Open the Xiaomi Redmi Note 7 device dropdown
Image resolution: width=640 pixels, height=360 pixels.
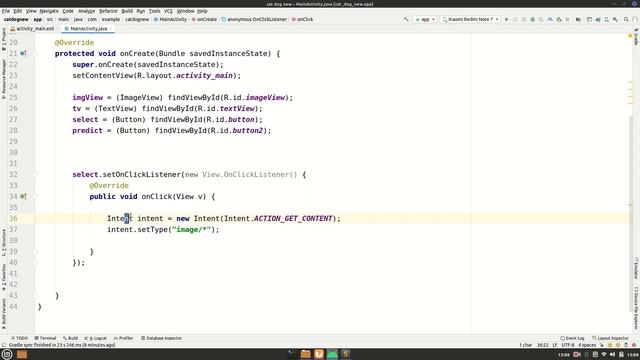coord(470,19)
